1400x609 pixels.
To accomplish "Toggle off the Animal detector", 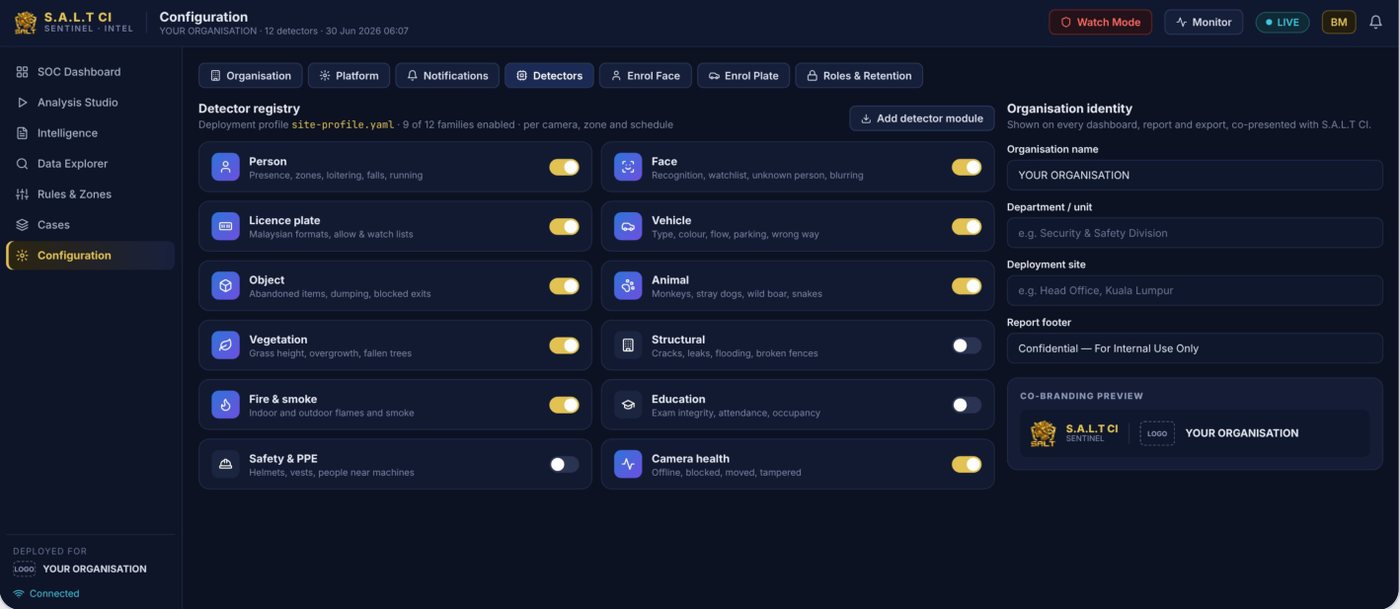I will tap(966, 286).
